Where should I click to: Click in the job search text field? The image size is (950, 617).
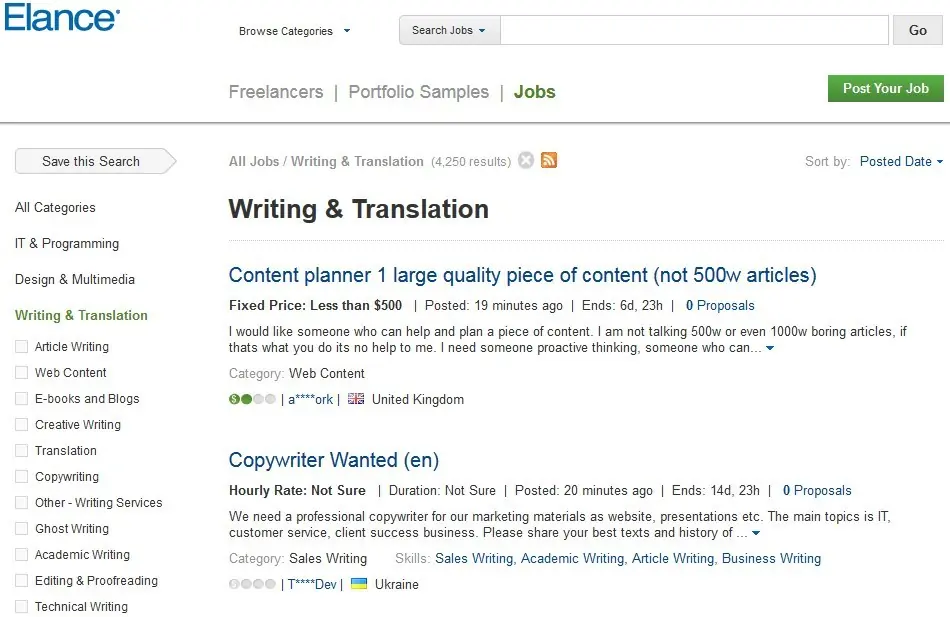coord(694,30)
